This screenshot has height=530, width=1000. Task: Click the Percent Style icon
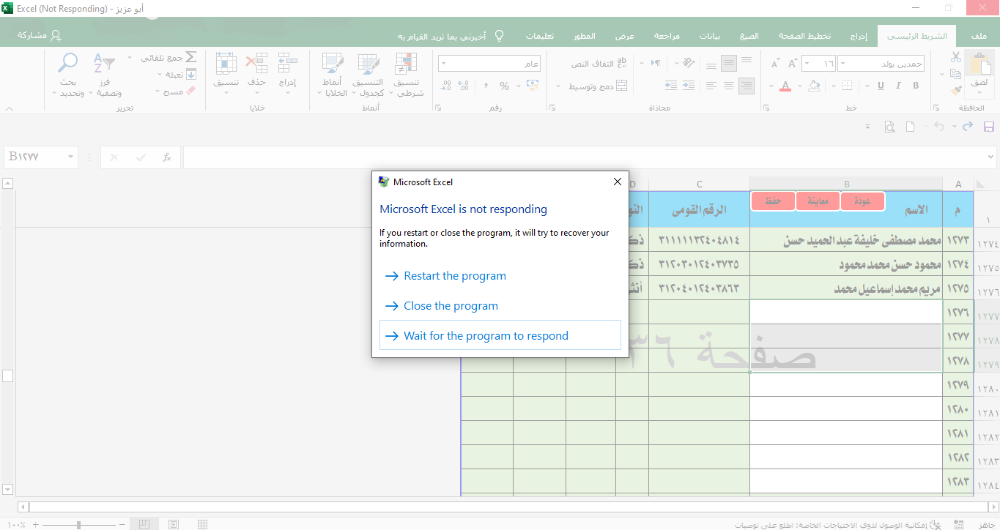point(504,85)
